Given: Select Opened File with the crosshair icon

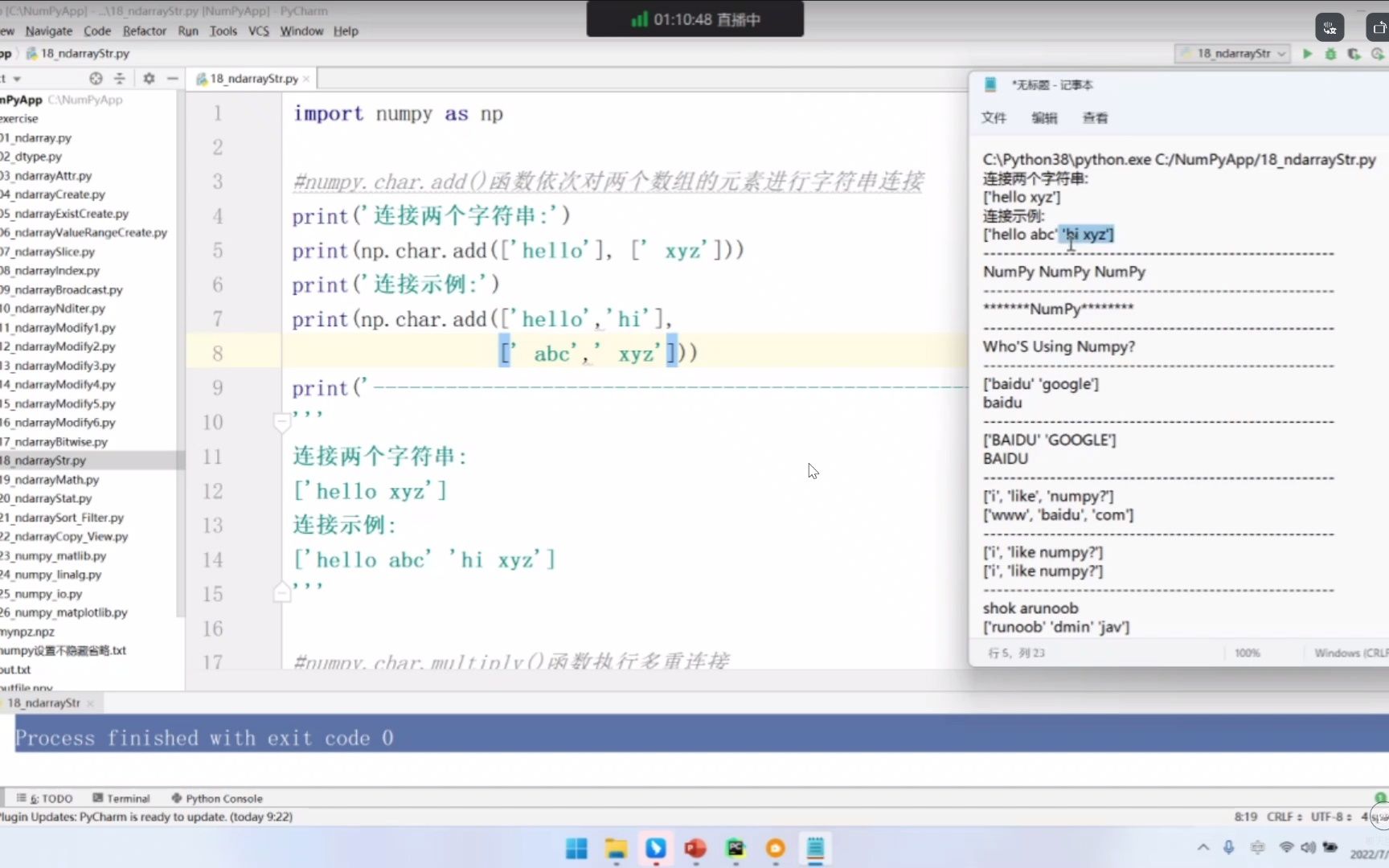Looking at the screenshot, I should coord(96,78).
